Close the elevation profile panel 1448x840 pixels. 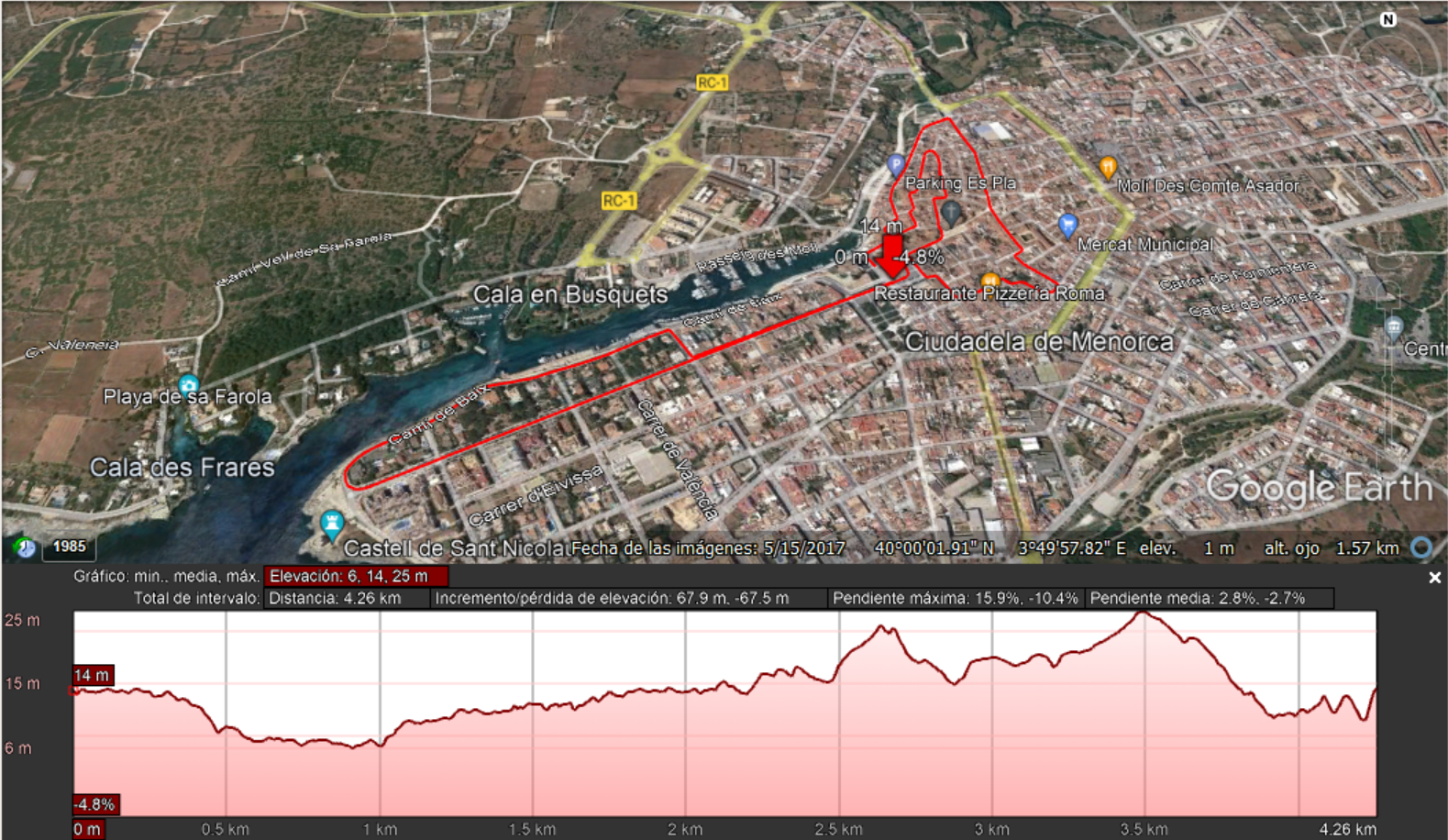click(x=1434, y=578)
